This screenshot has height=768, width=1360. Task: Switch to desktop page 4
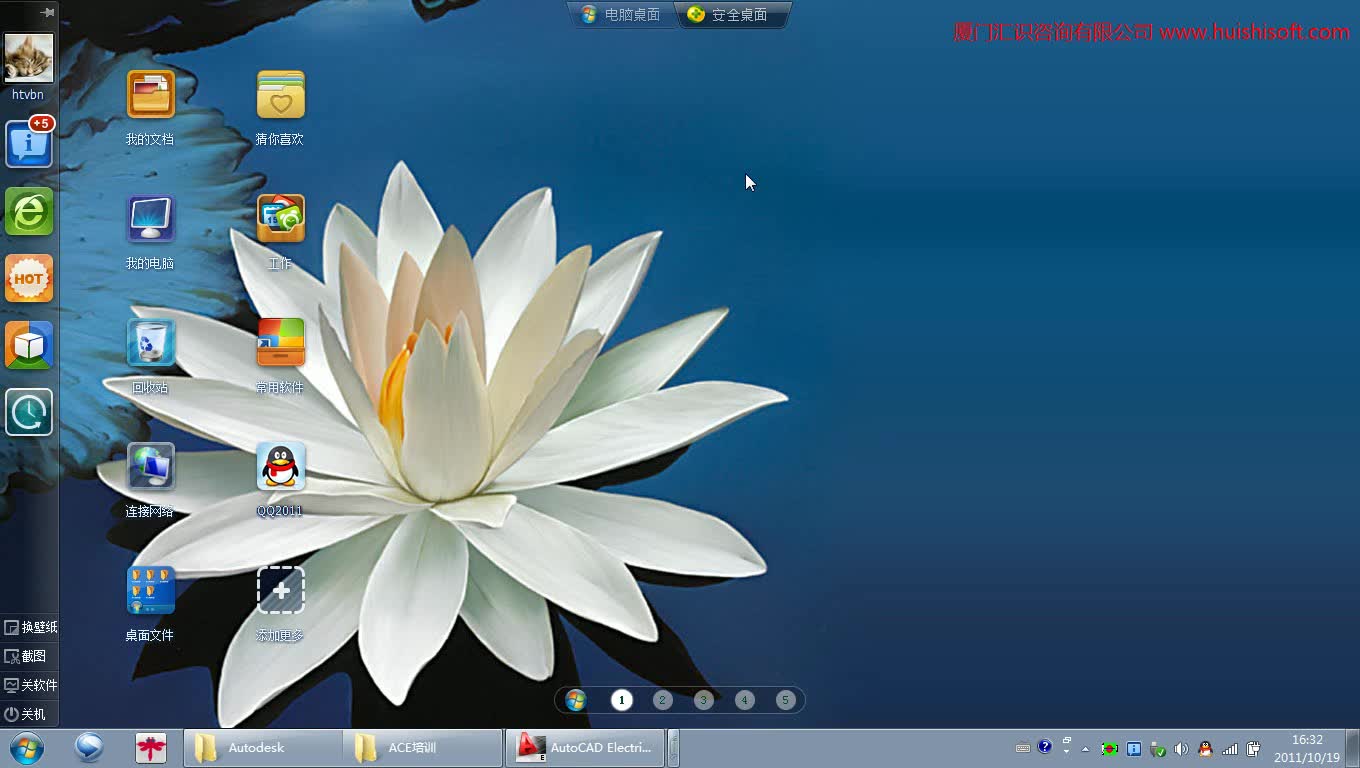coord(744,700)
